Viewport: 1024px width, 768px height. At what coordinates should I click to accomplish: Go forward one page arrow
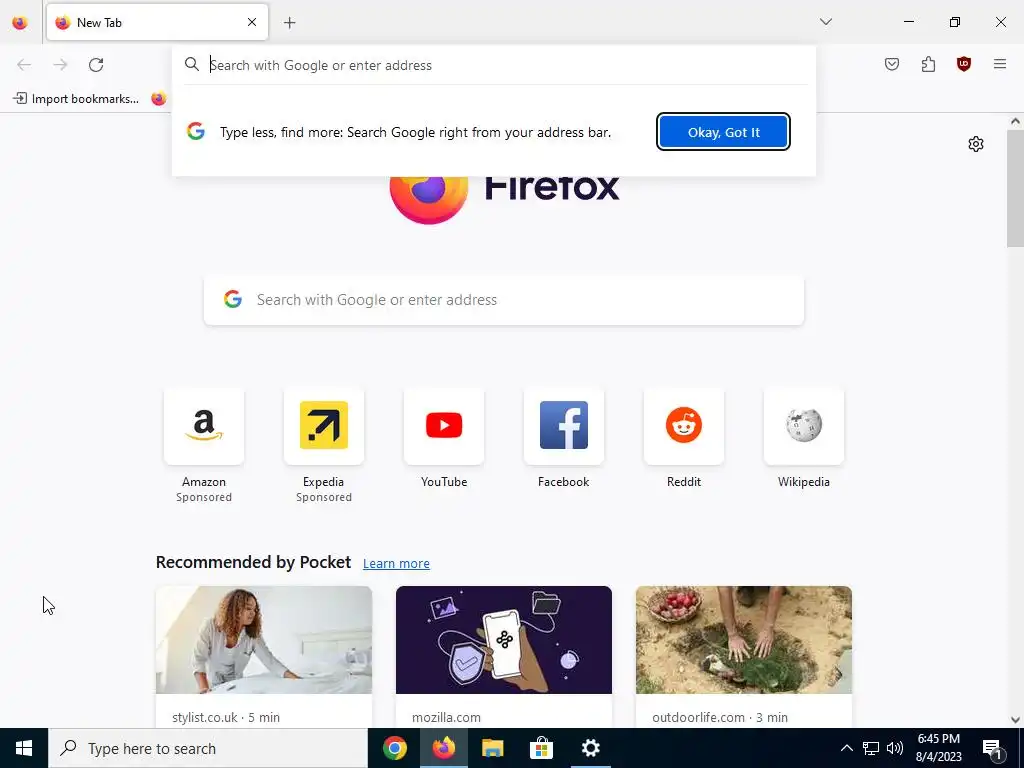tap(60, 65)
